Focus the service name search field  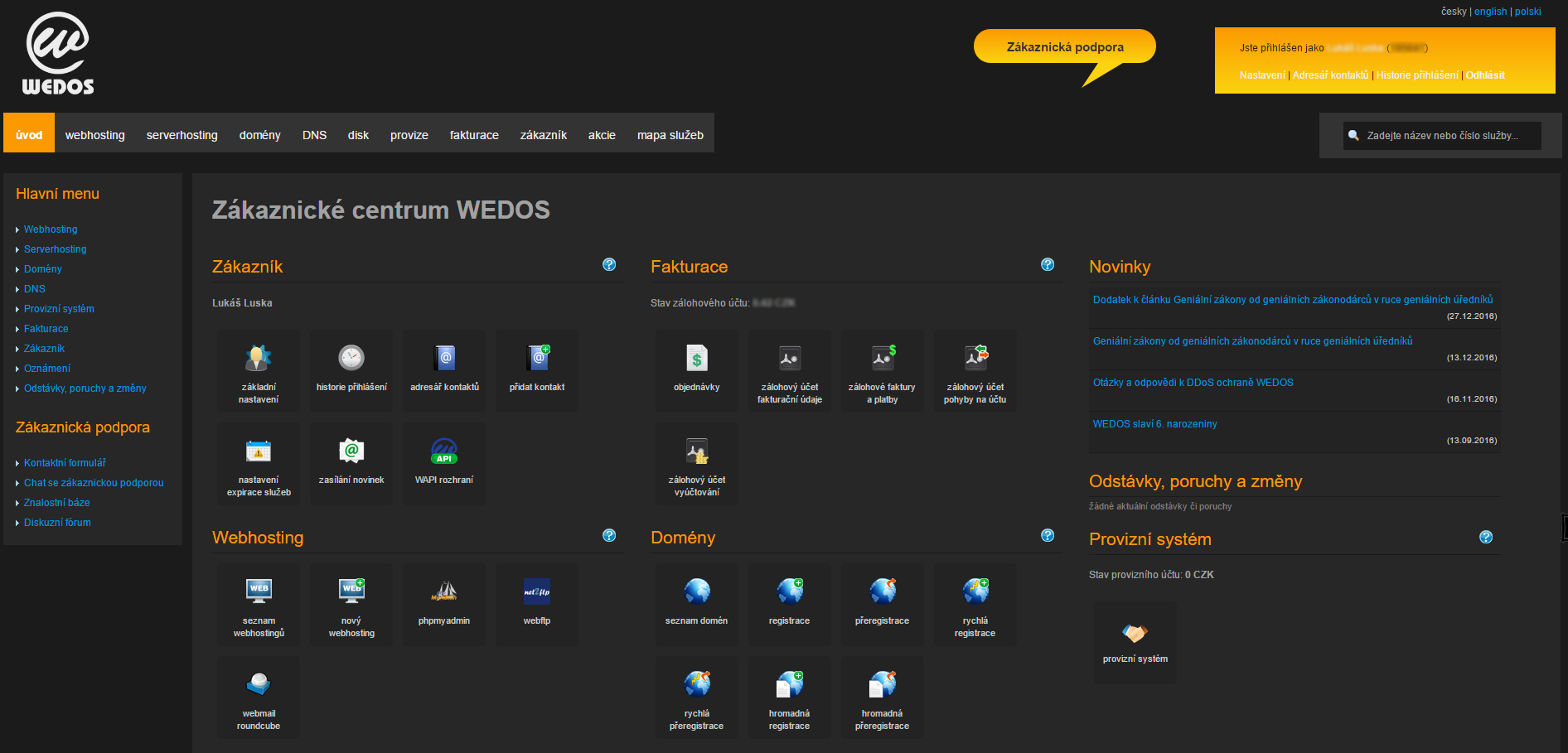[x=1442, y=136]
